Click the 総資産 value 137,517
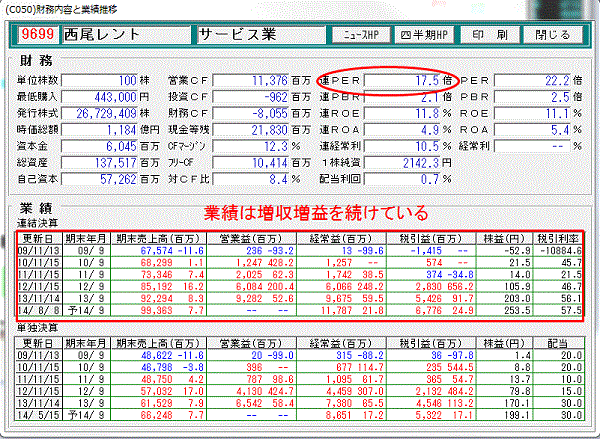The width and height of the screenshot is (600, 439). coord(99,163)
